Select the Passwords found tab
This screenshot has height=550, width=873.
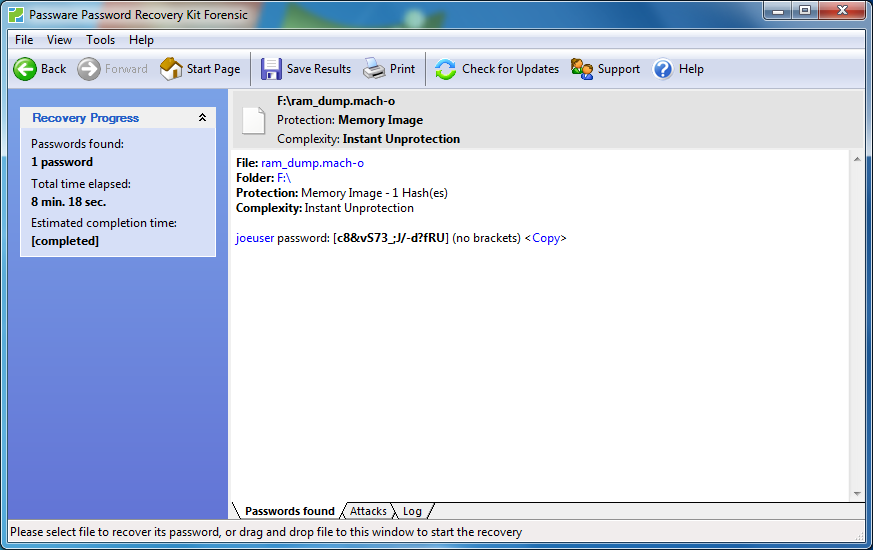289,511
